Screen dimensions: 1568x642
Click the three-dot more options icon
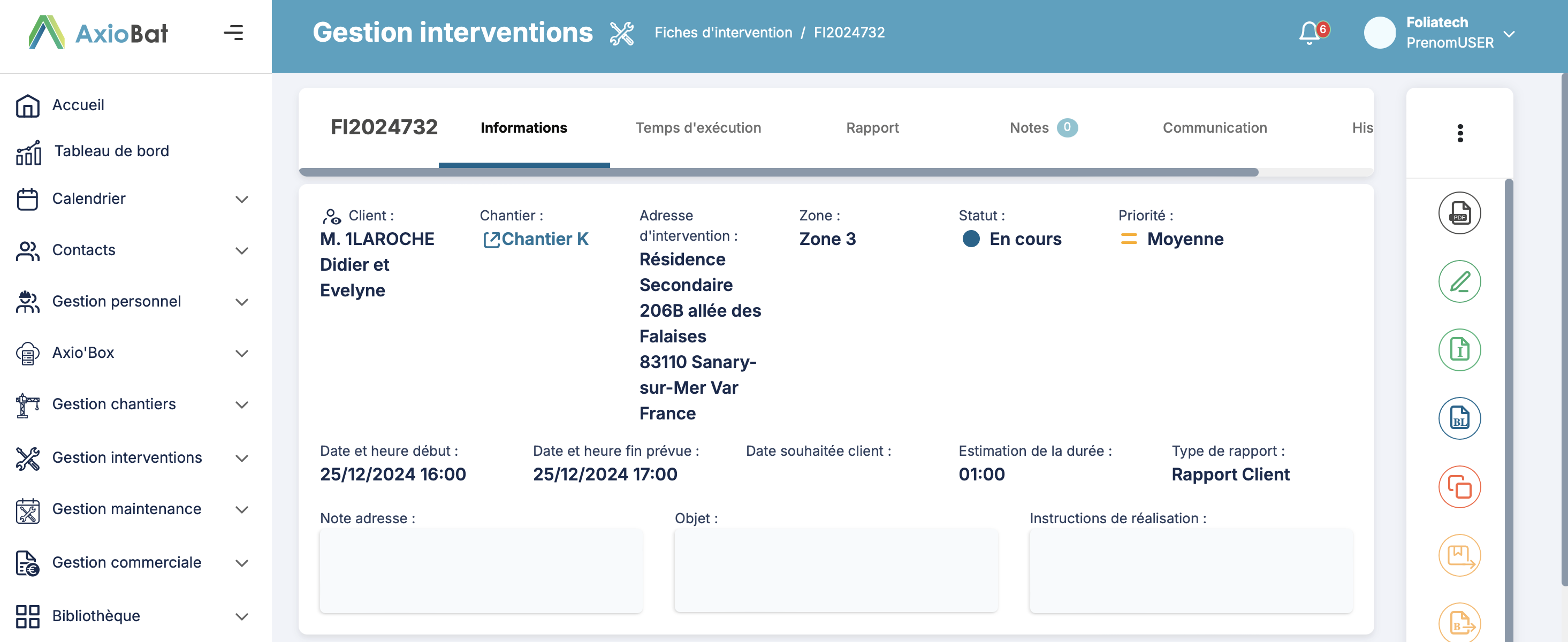[1460, 133]
